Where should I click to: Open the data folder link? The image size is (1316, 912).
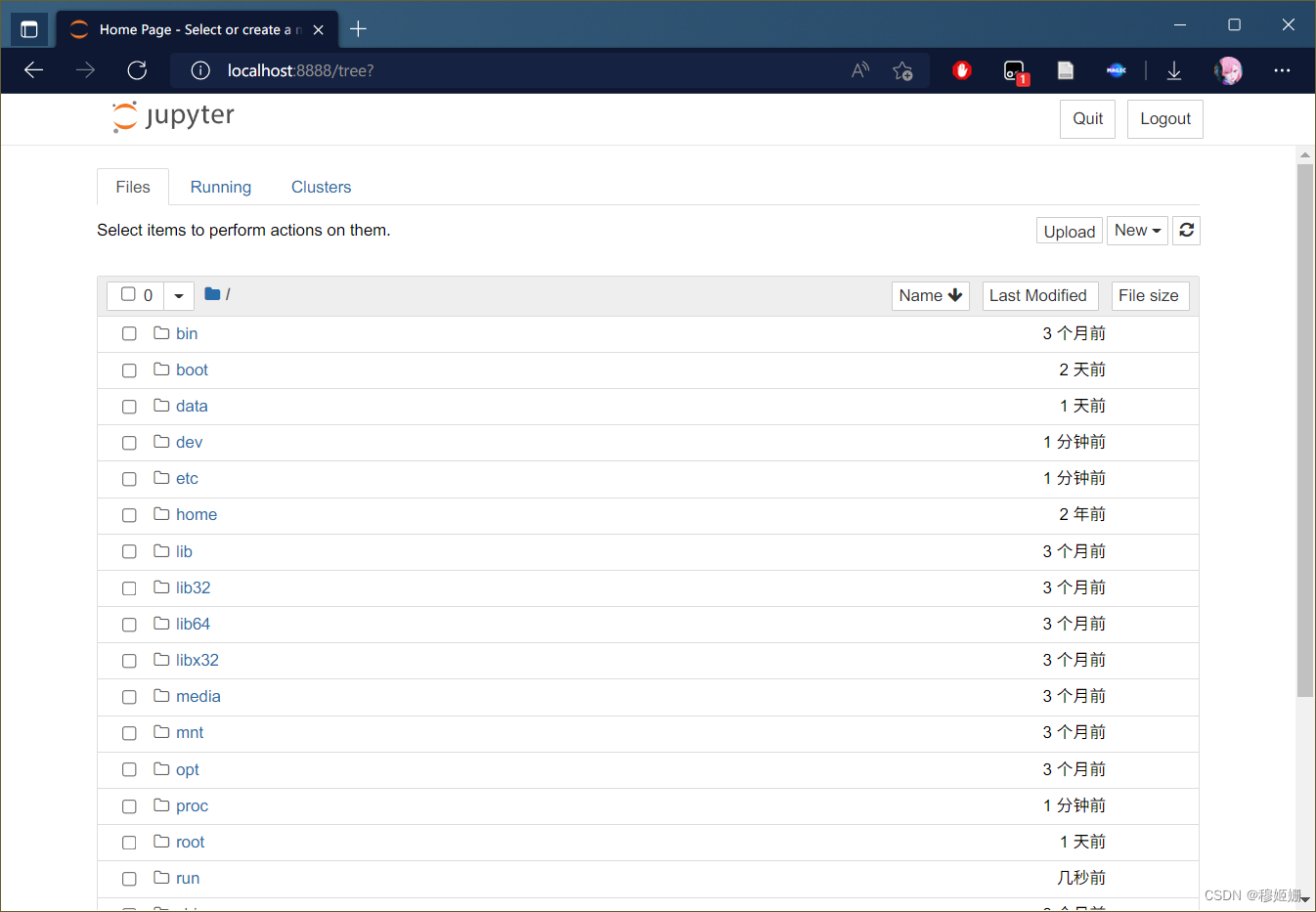coord(192,406)
